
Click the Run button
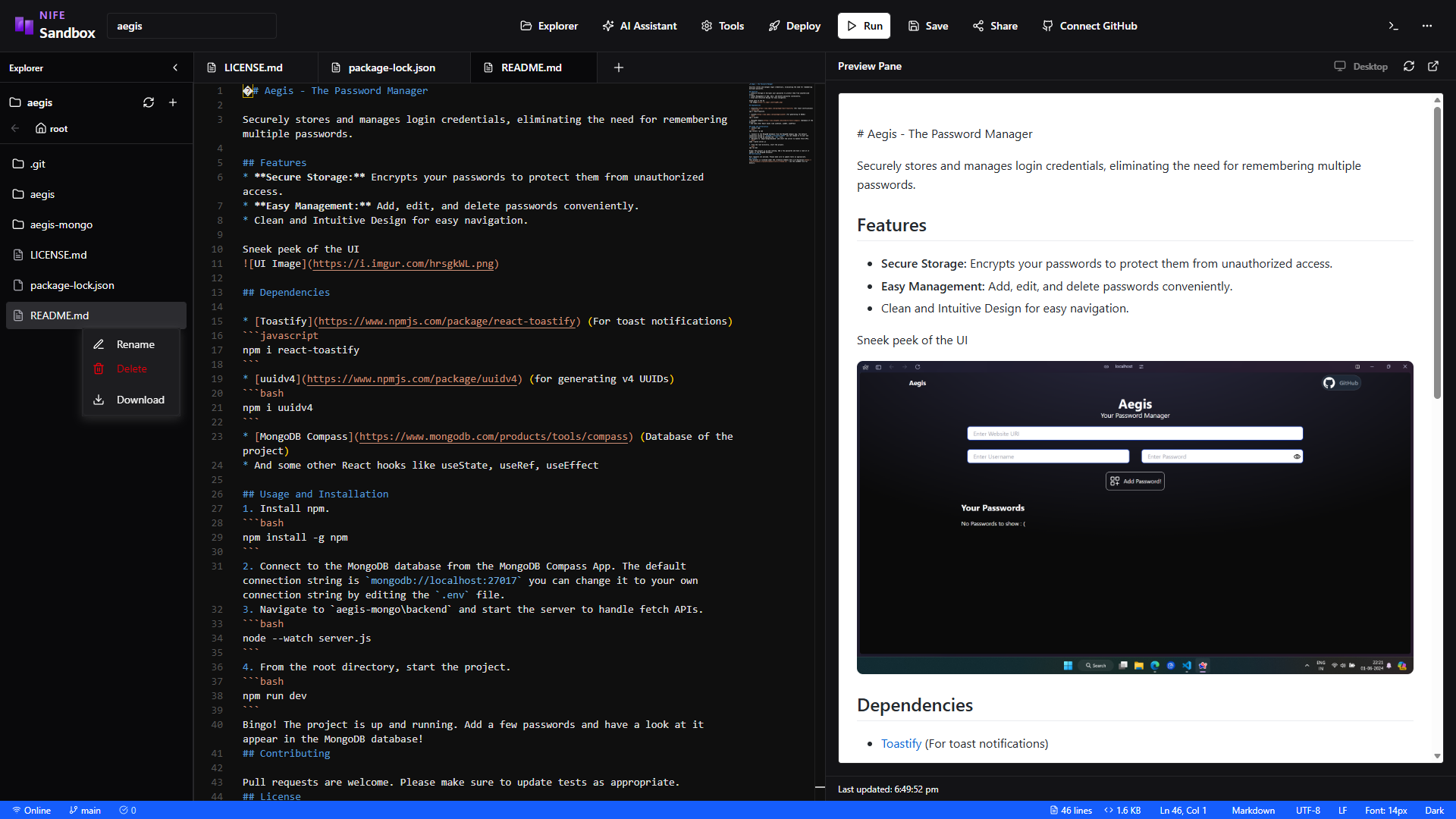(x=864, y=26)
